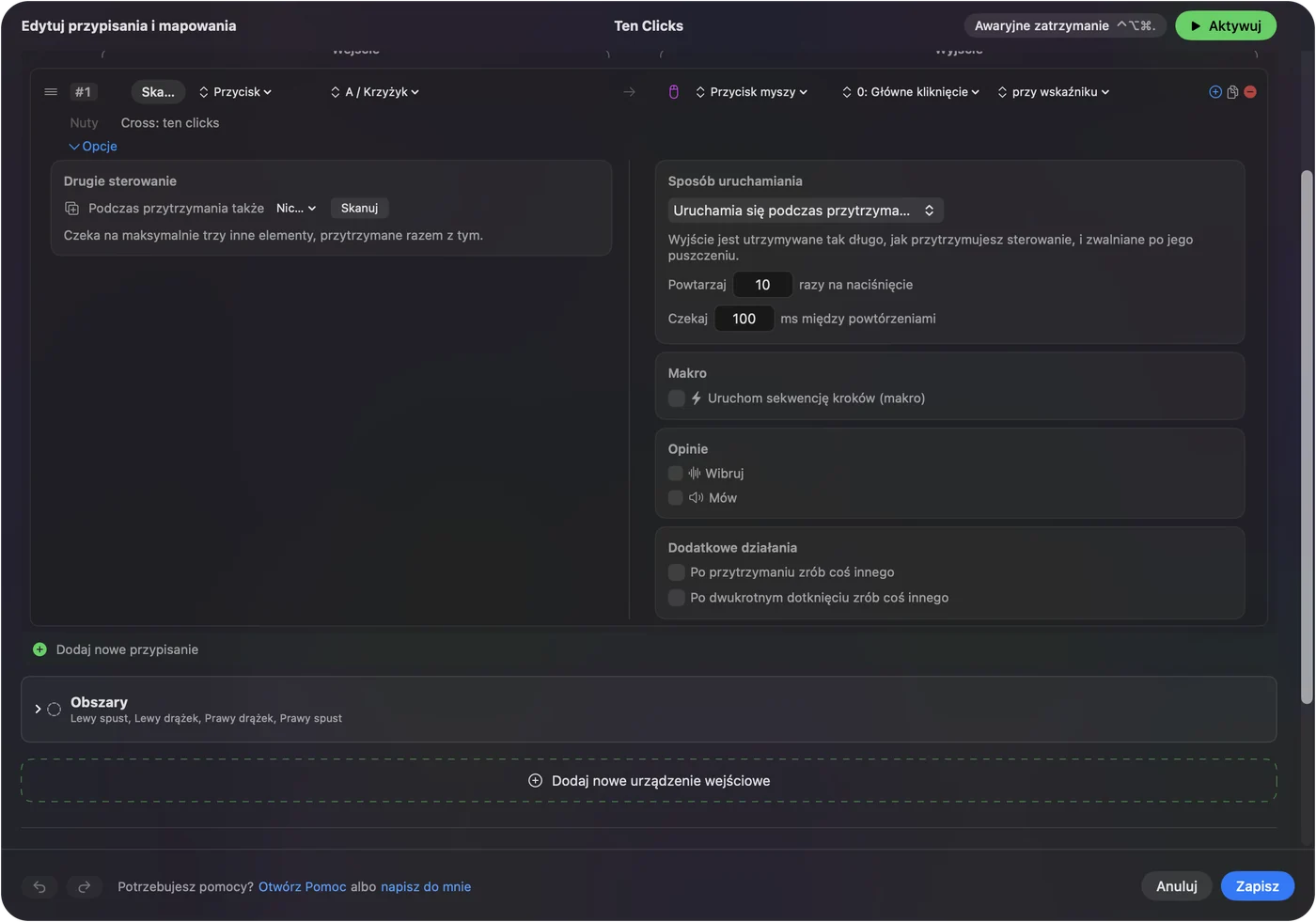Click the redo arrow icon
This screenshot has height=922, width=1316.
84,886
